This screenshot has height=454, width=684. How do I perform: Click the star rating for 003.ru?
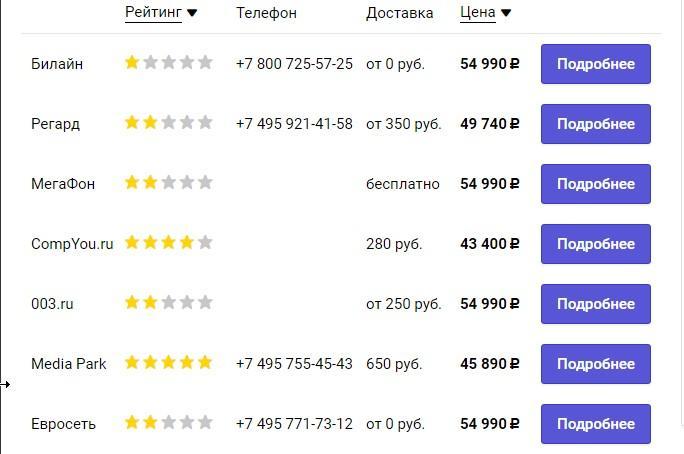[x=169, y=303]
